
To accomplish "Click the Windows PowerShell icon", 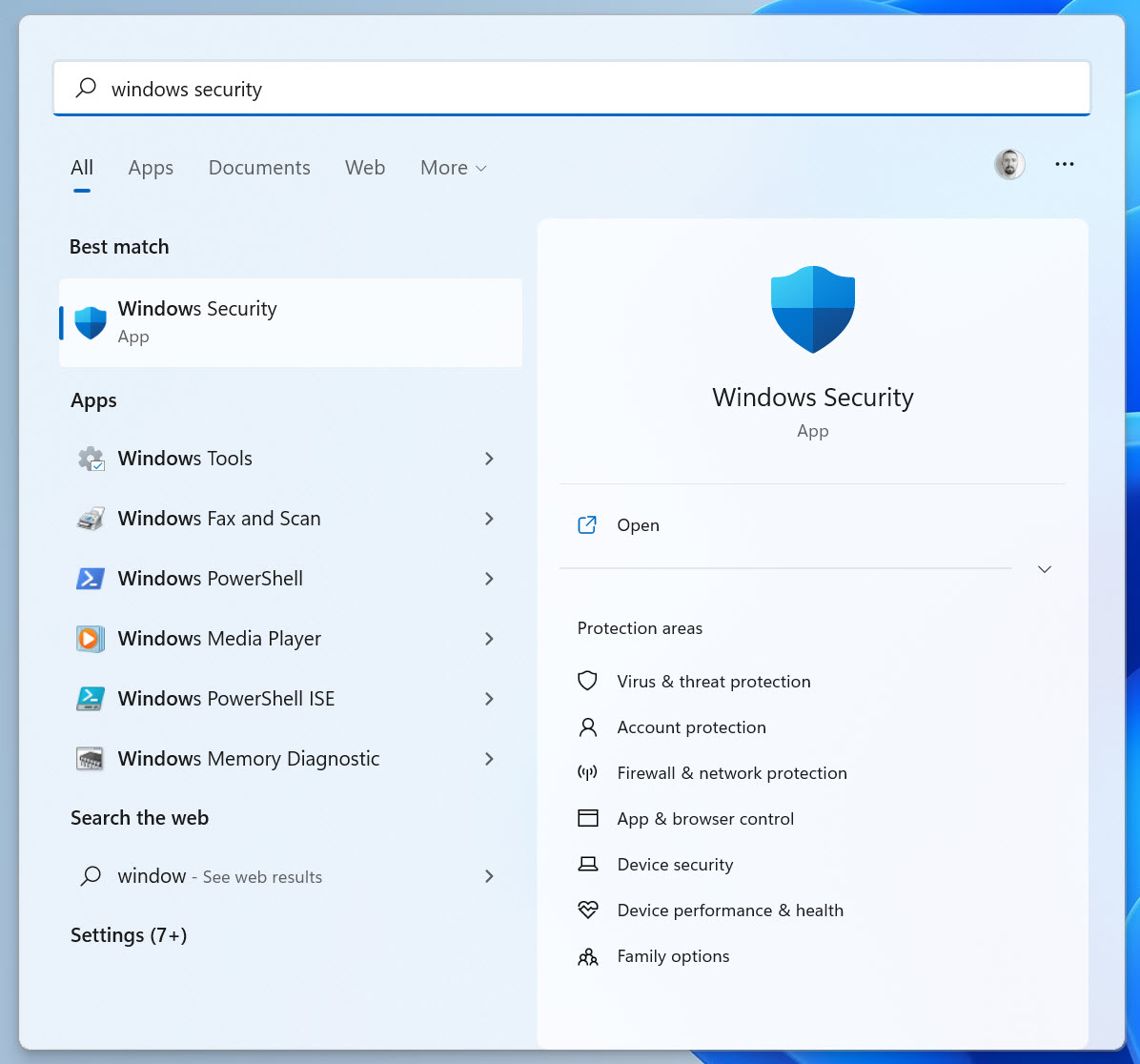I will pyautogui.click(x=91, y=578).
